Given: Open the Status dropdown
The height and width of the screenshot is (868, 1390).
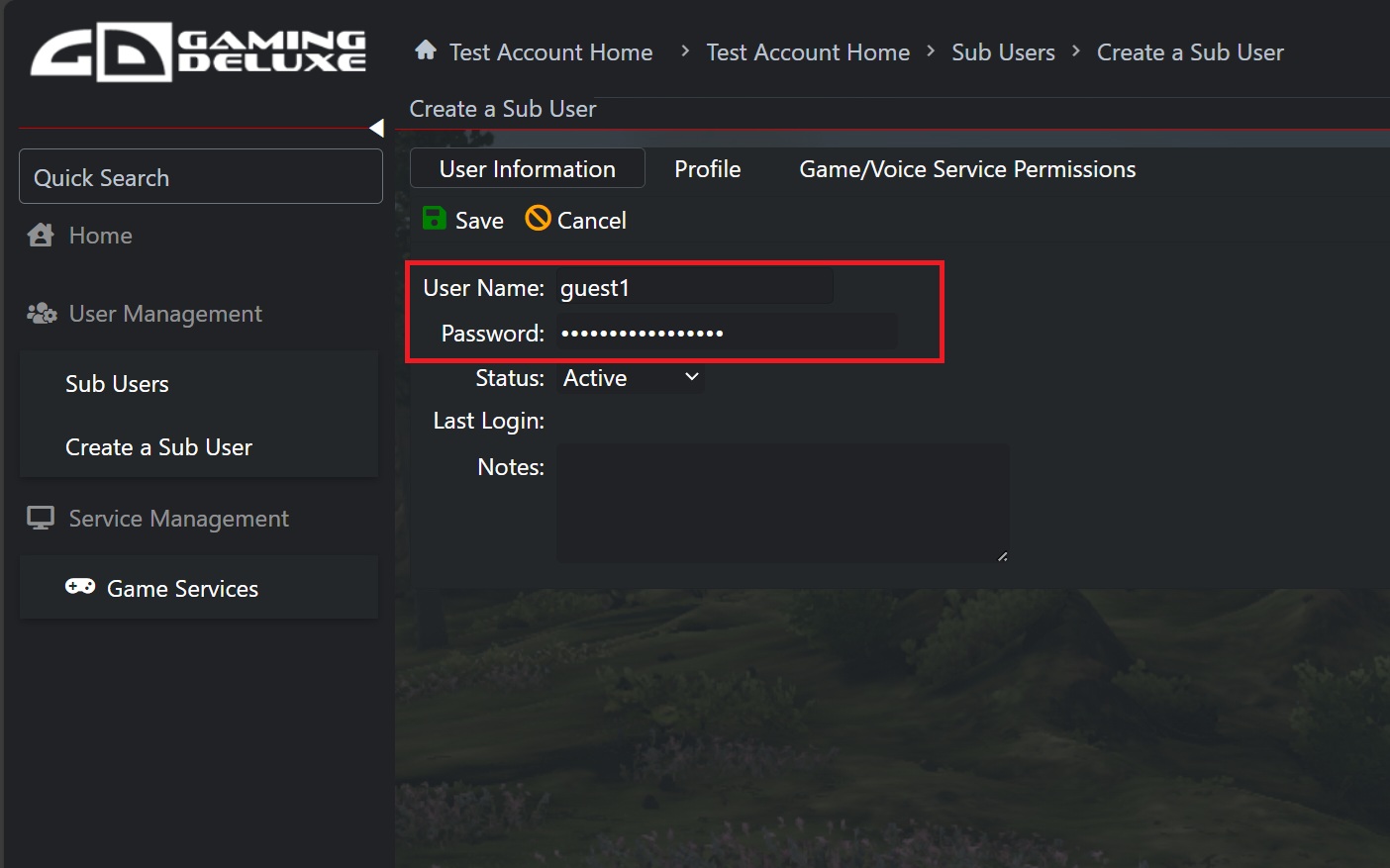Looking at the screenshot, I should [631, 378].
